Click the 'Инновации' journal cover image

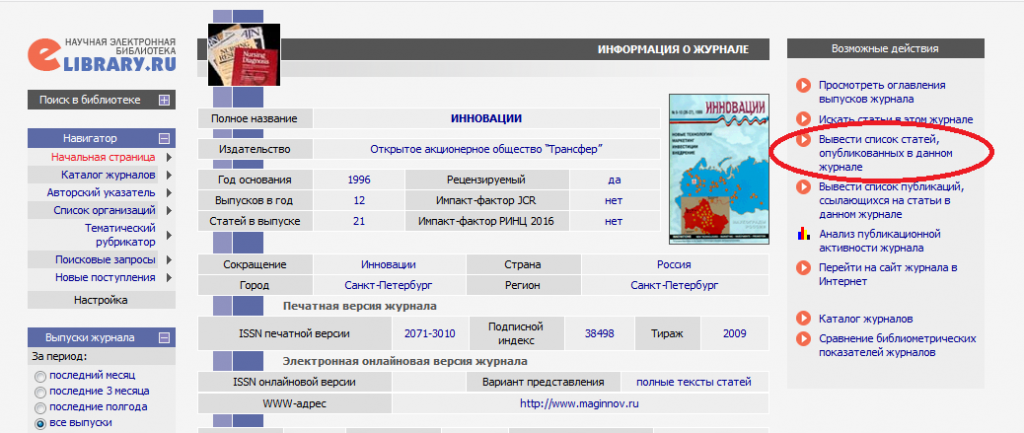pyautogui.click(x=720, y=169)
